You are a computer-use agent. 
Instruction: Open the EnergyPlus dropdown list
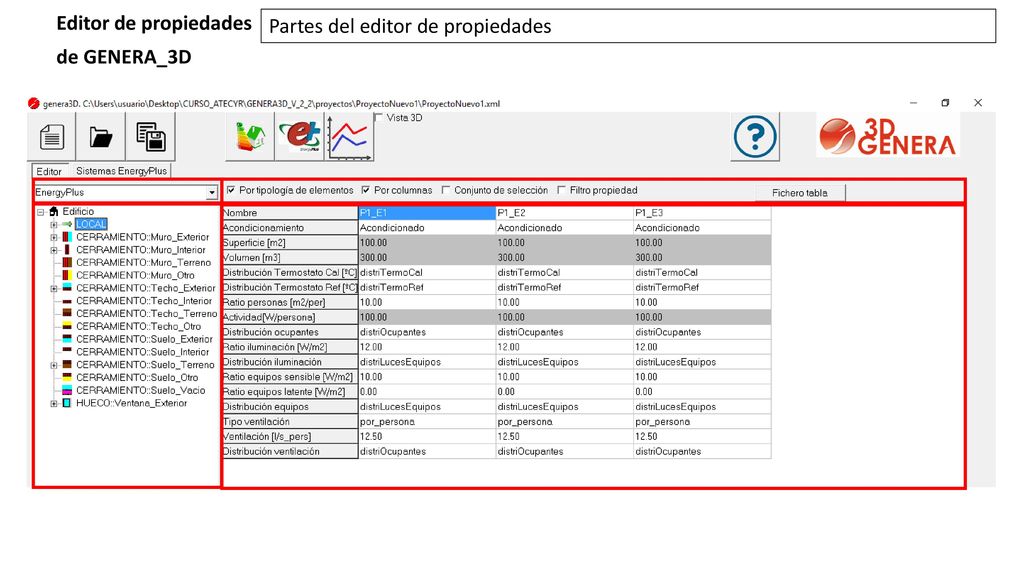pyautogui.click(x=211, y=193)
